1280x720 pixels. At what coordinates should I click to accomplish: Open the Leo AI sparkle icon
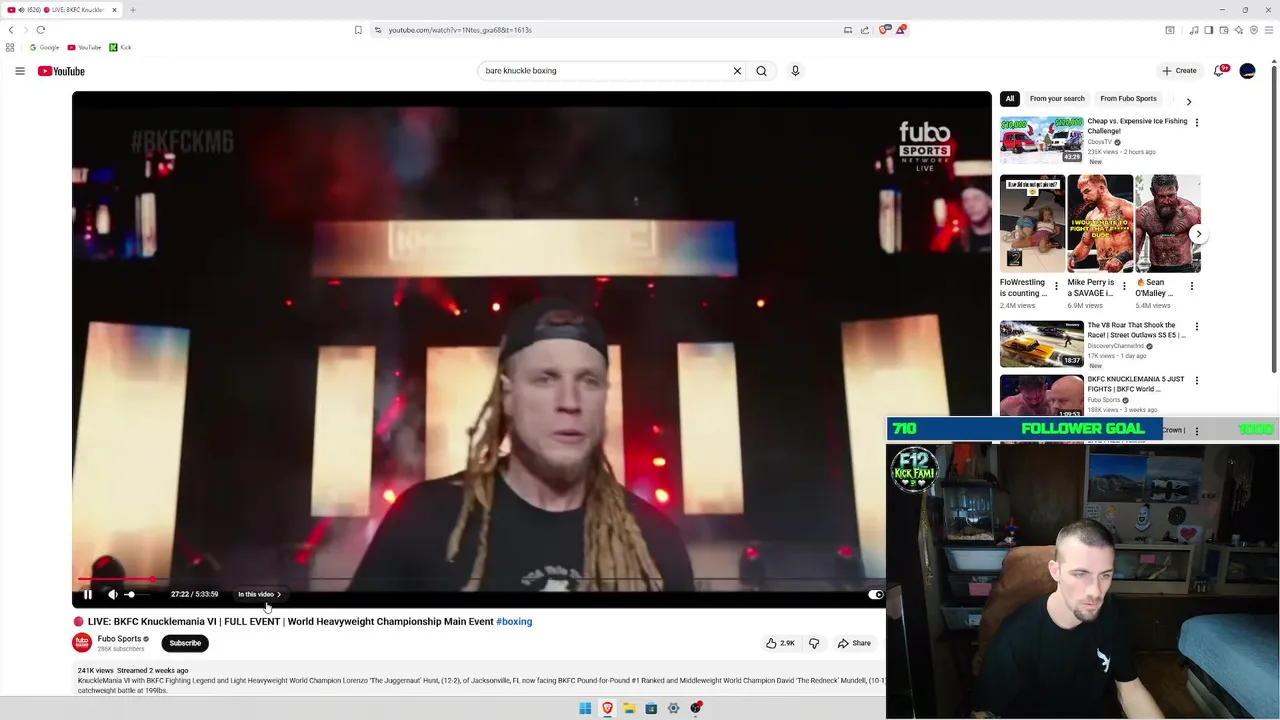(x=1239, y=30)
